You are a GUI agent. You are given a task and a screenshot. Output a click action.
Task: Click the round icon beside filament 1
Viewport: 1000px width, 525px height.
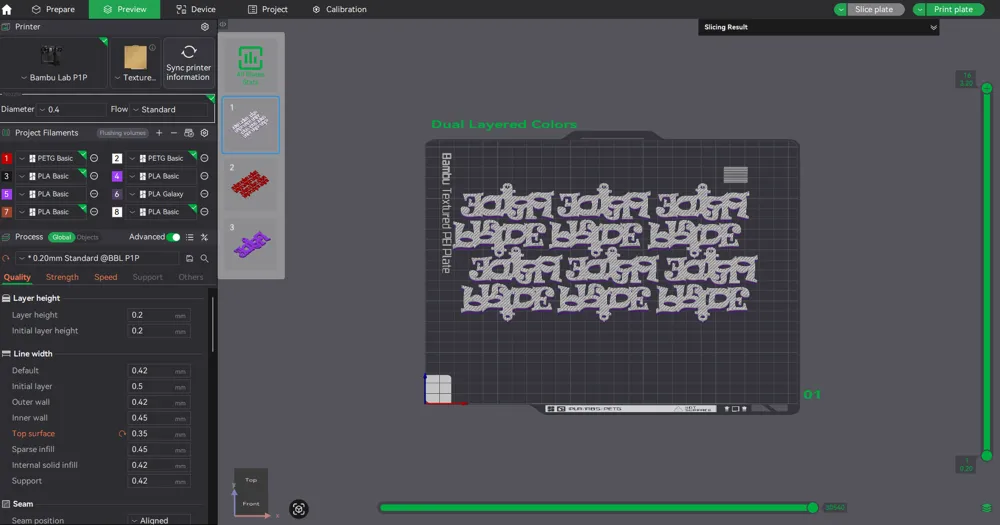click(x=94, y=158)
